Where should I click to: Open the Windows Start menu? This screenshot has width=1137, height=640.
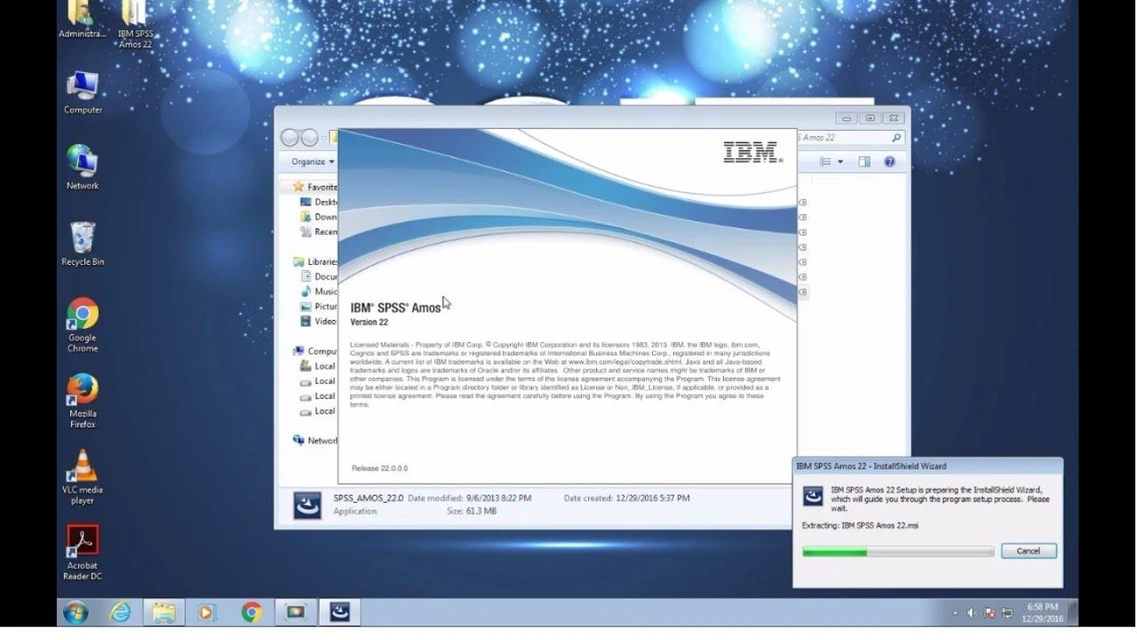[x=75, y=612]
